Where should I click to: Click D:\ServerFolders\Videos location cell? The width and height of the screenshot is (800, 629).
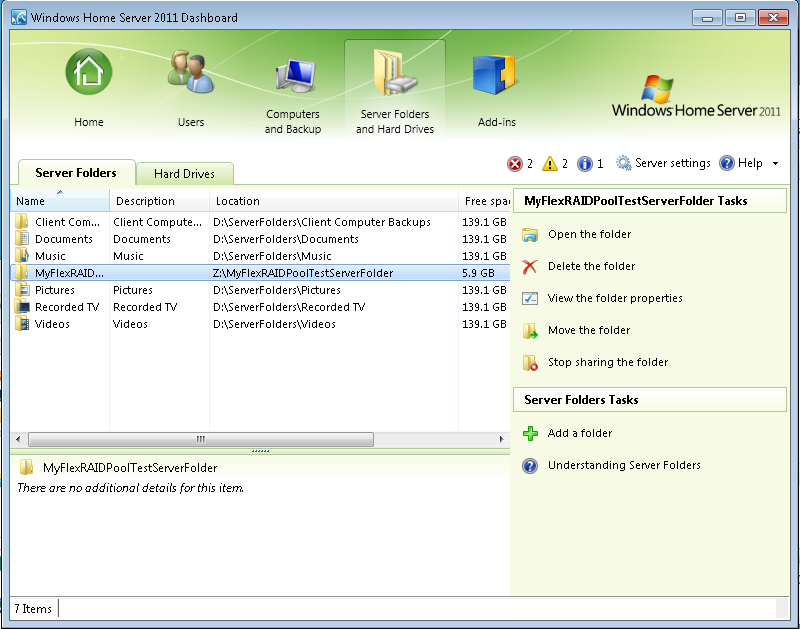pos(274,324)
